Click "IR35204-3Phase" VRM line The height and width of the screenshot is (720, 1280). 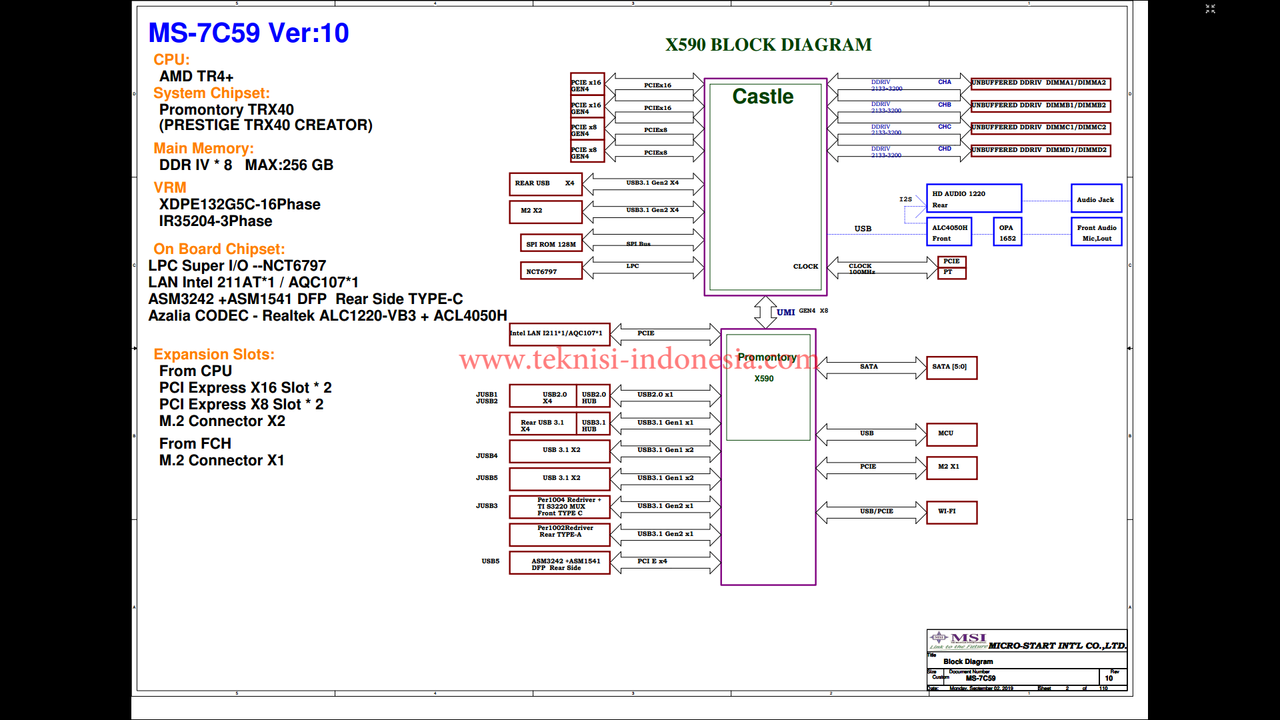tap(215, 221)
